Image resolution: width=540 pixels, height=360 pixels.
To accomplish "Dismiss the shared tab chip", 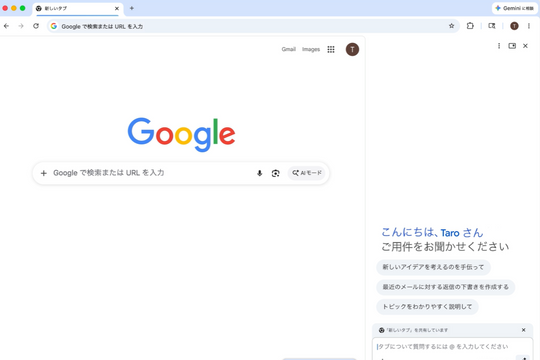I will coord(523,330).
